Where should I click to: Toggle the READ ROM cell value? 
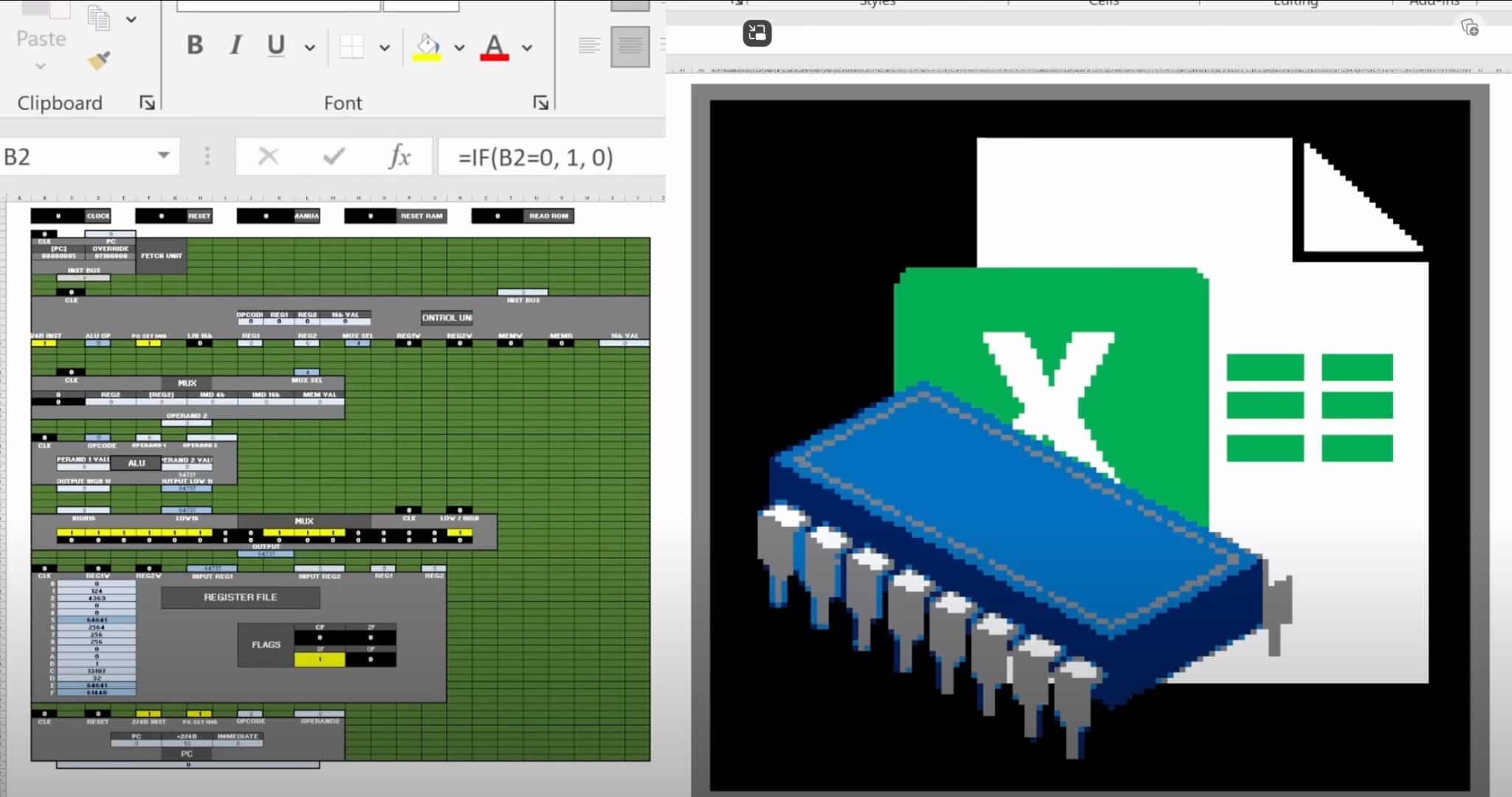tap(498, 216)
